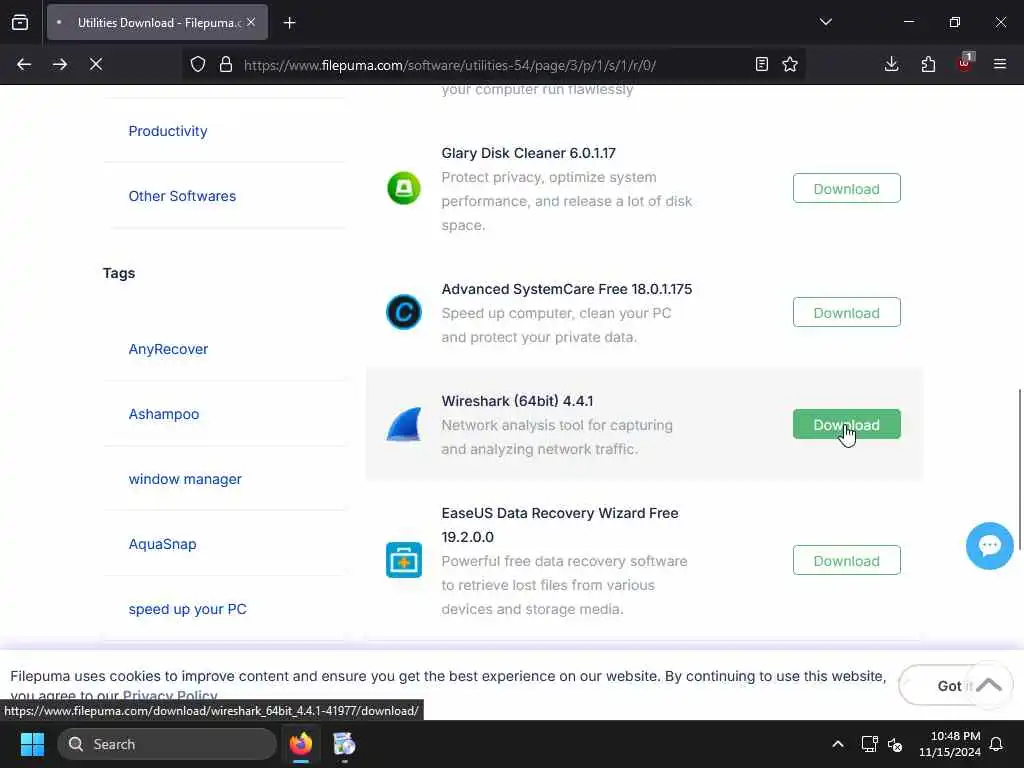Viewport: 1024px width, 768px height.
Task: Open the Windows Start menu
Action: tap(32, 744)
